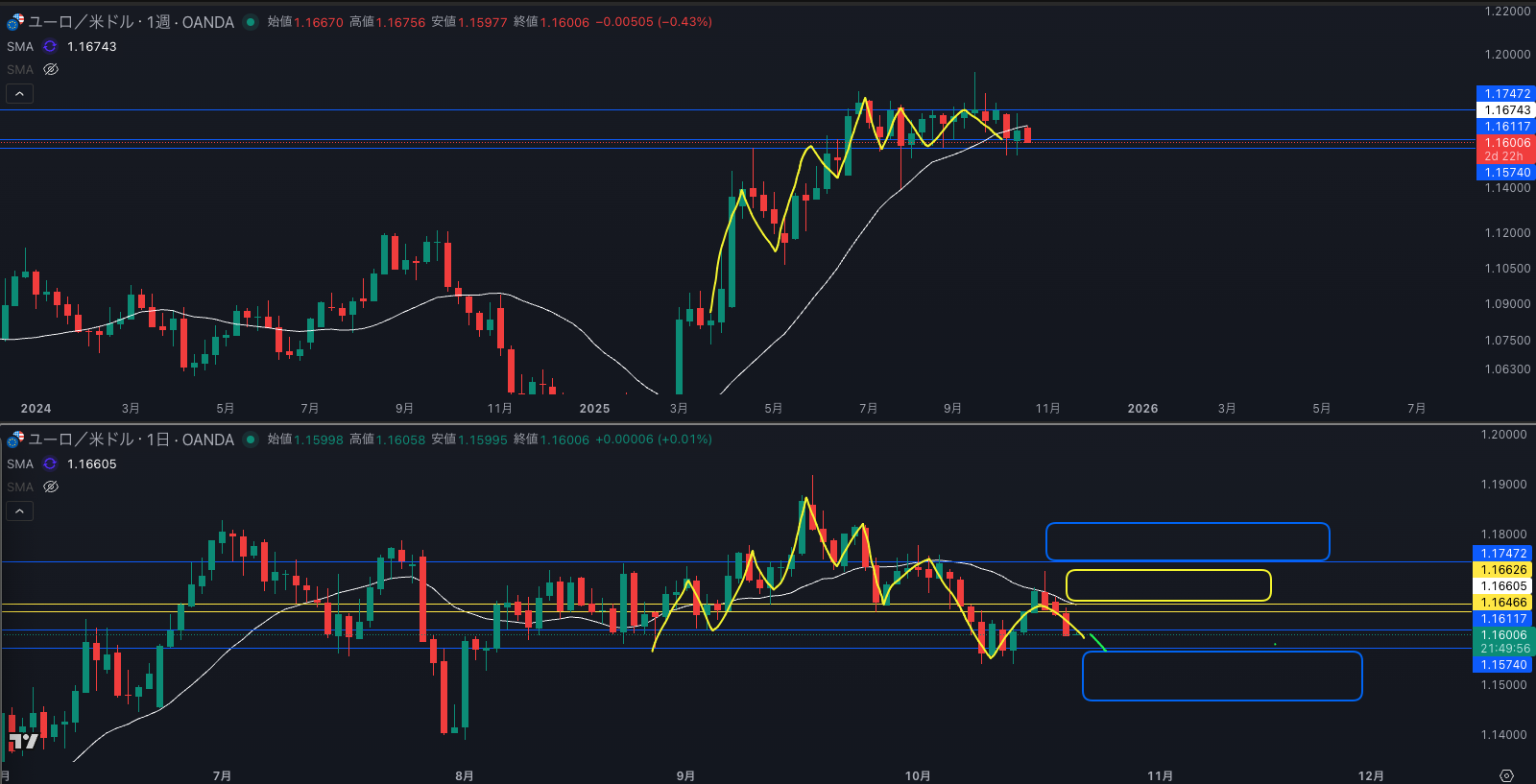Click the white 1.16605 price label on daily axis
The image size is (1536, 784).
(1503, 586)
